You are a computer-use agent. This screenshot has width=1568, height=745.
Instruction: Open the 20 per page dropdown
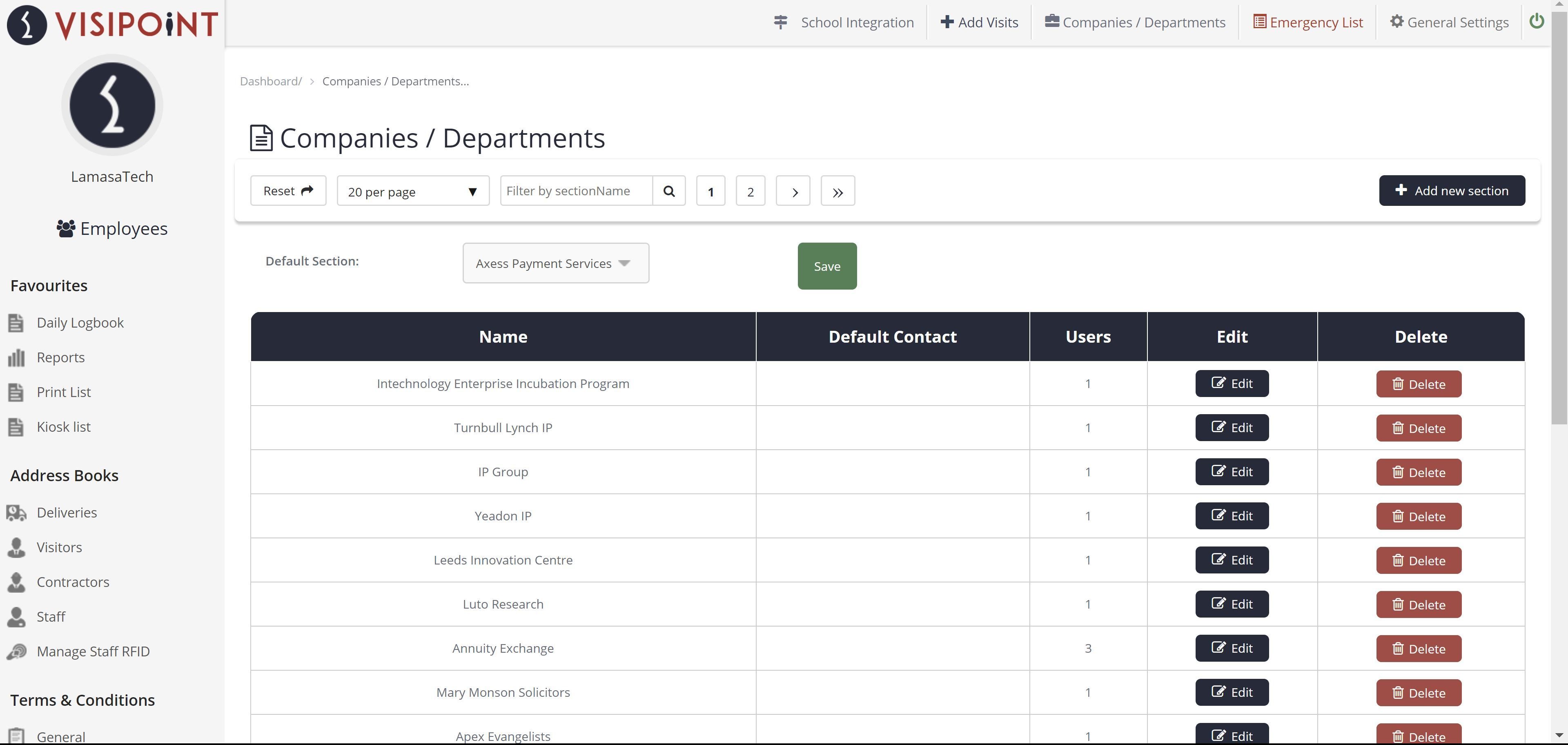click(x=413, y=191)
